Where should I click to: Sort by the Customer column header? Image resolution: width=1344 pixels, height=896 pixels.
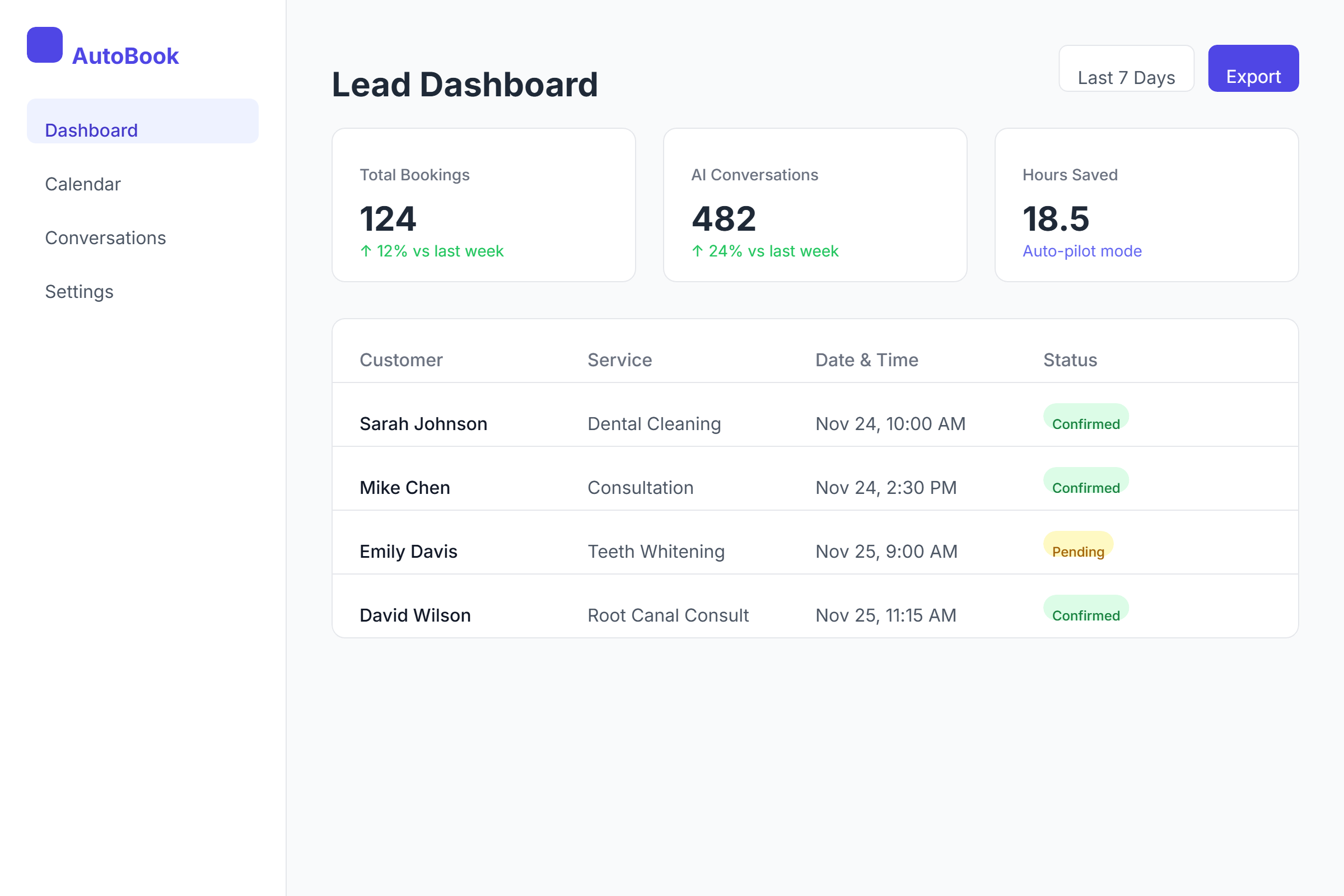400,360
